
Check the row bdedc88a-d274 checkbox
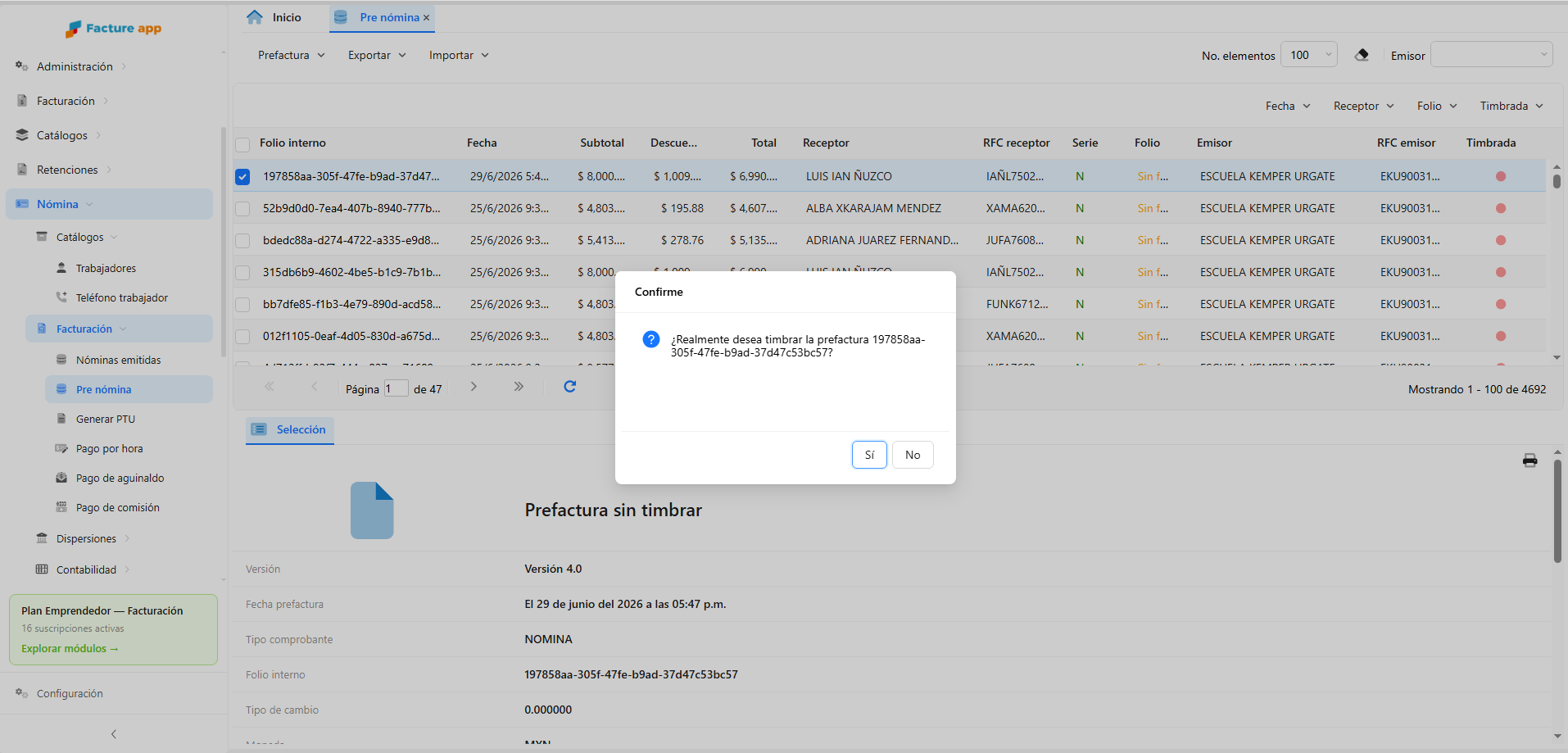[242, 240]
